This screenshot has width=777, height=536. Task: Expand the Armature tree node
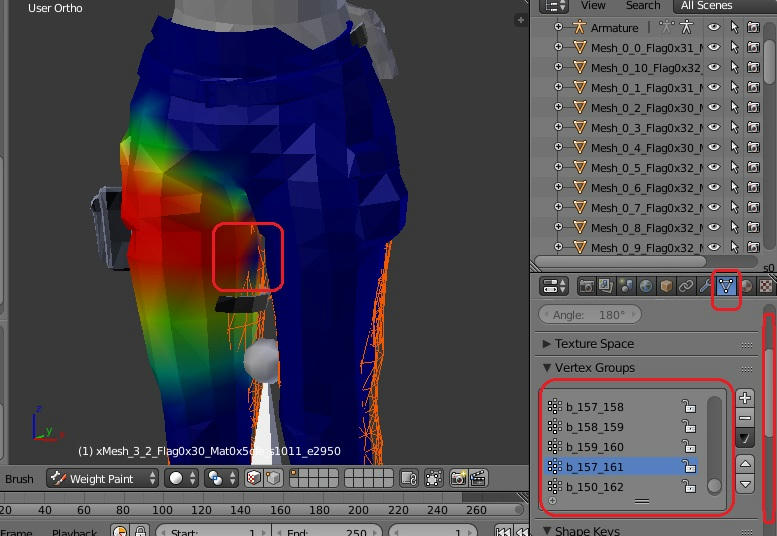point(558,28)
